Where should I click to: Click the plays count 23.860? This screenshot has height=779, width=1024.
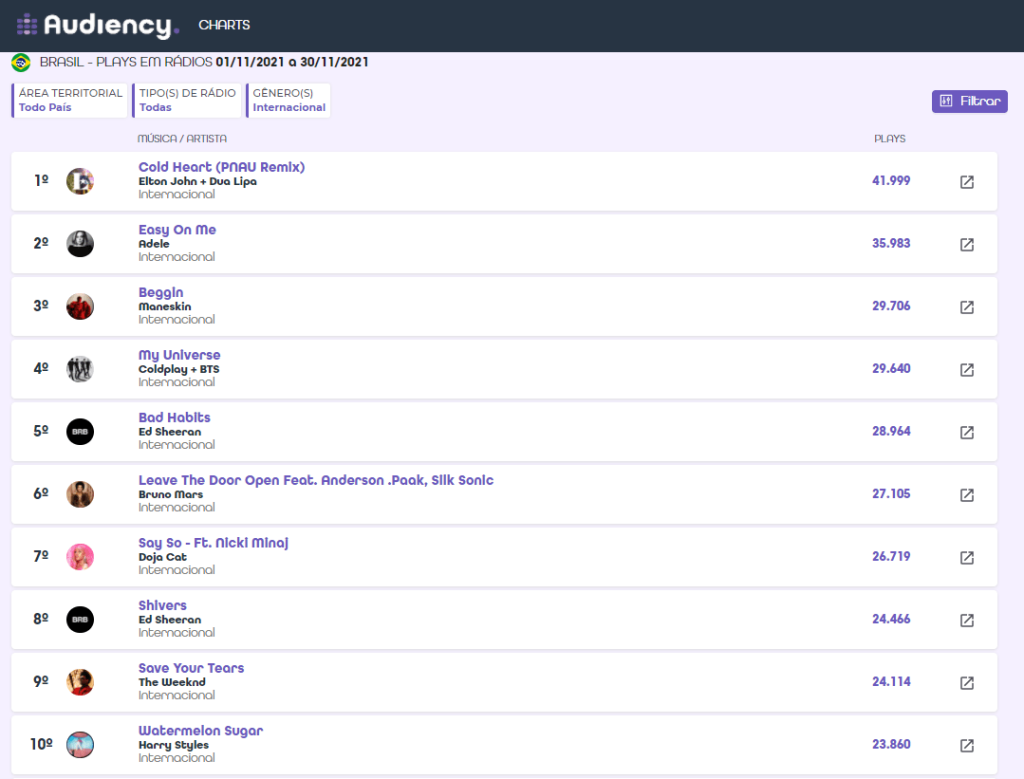[891, 745]
